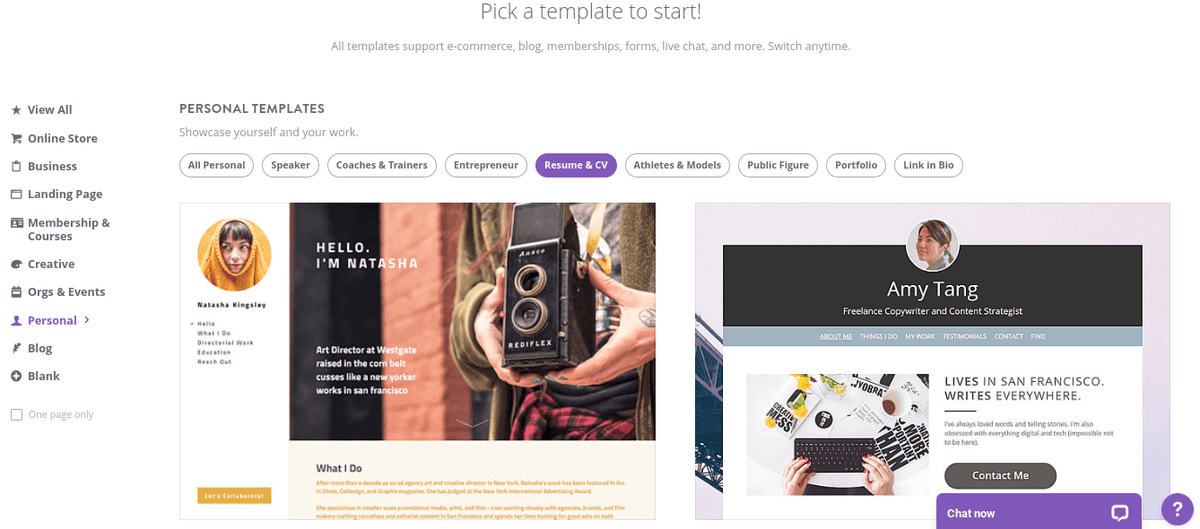1200x529 pixels.
Task: Enable the One page only checkbox
Action: coord(16,414)
